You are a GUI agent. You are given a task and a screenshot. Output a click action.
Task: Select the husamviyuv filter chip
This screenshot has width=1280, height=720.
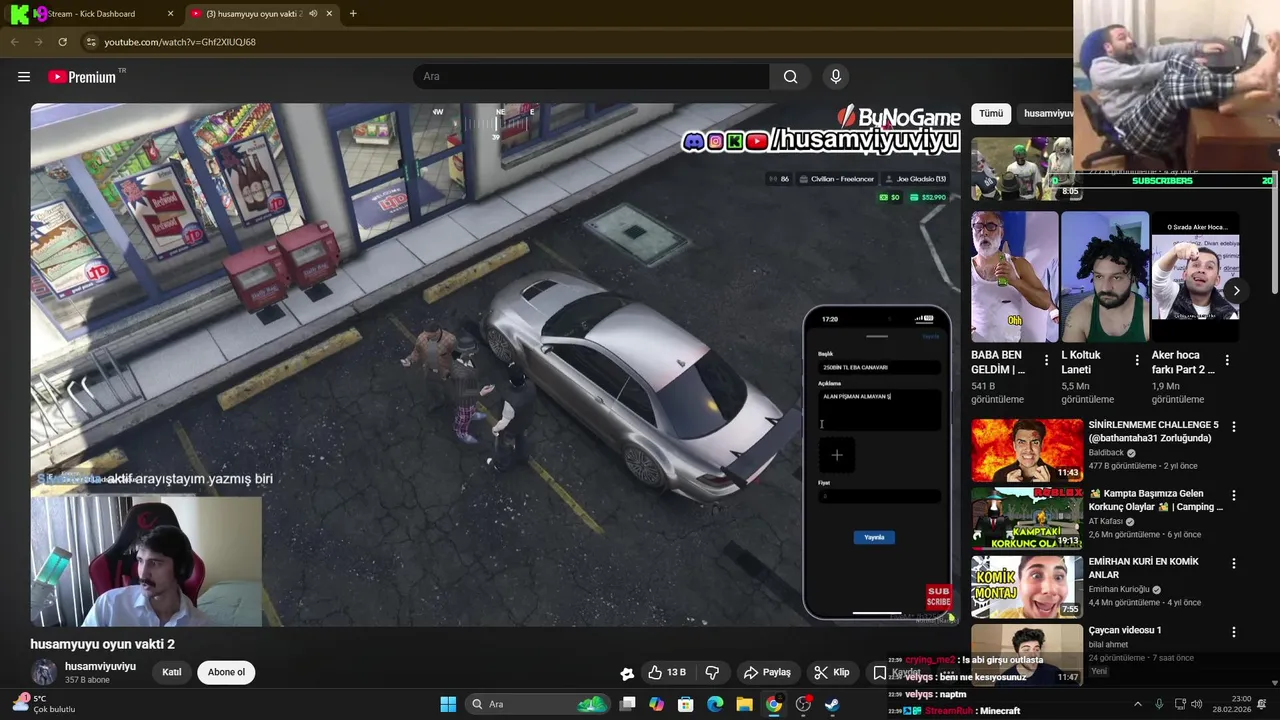[x=1047, y=114]
